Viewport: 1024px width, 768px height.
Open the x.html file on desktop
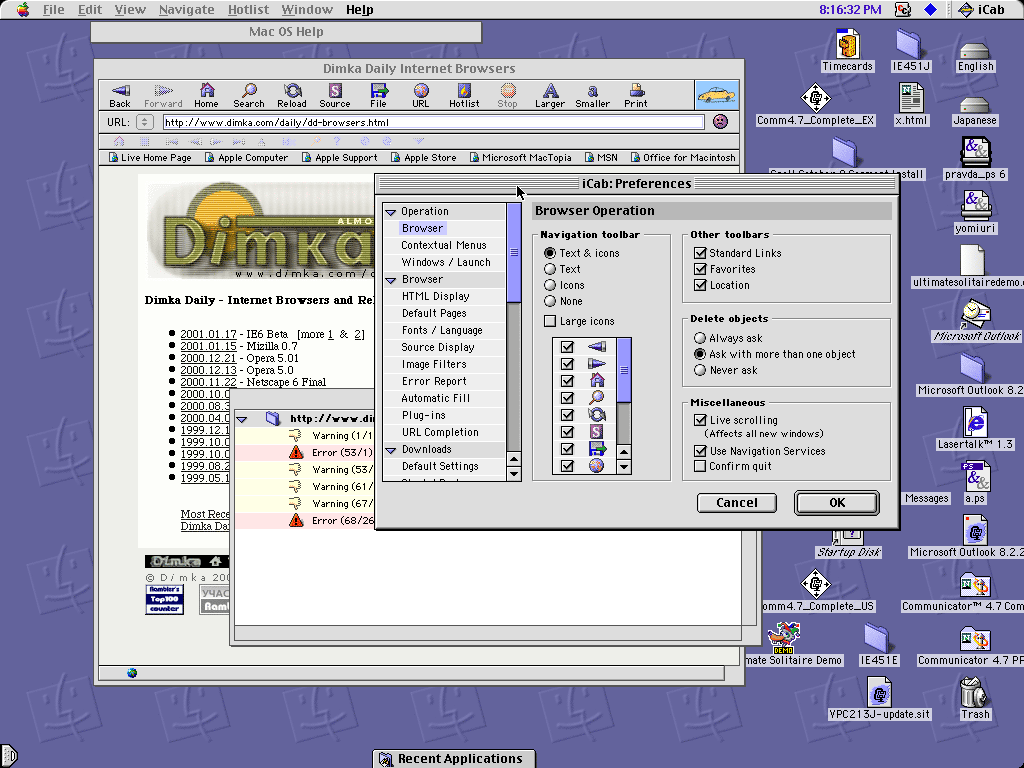click(x=911, y=104)
